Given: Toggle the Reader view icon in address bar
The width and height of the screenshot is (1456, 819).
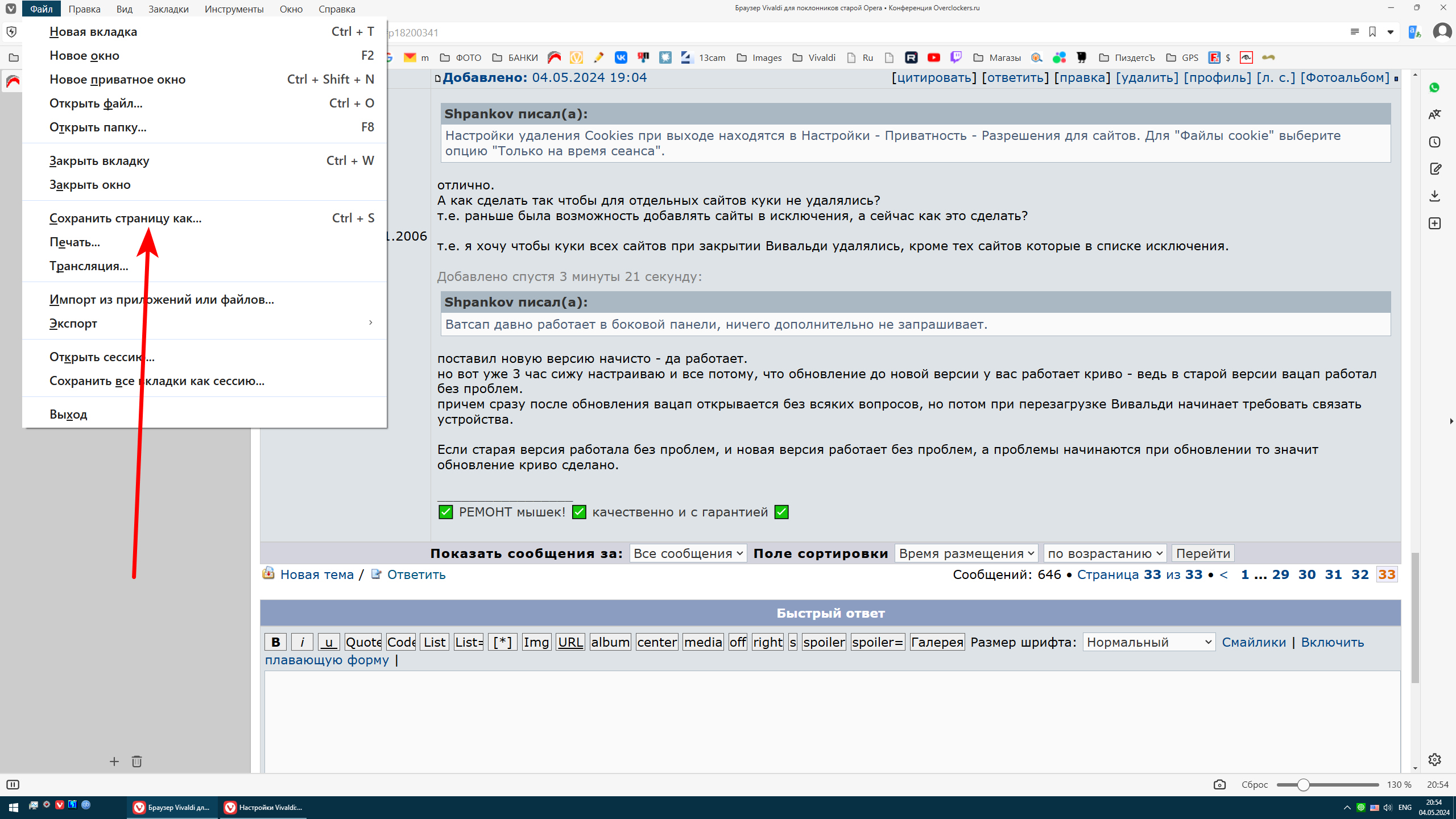Looking at the screenshot, I should coord(1355,32).
